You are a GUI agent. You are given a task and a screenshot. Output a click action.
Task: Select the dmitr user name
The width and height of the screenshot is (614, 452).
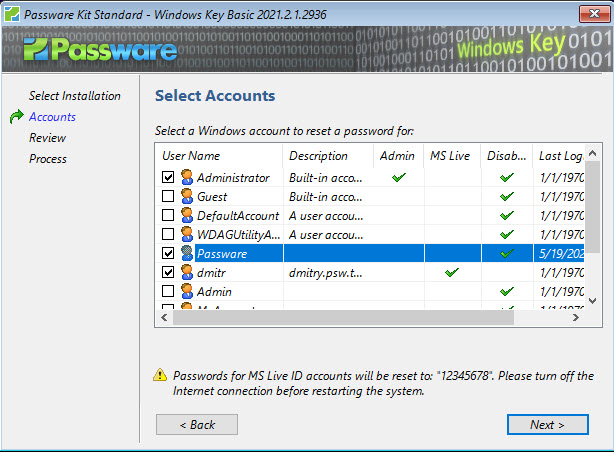click(x=211, y=273)
